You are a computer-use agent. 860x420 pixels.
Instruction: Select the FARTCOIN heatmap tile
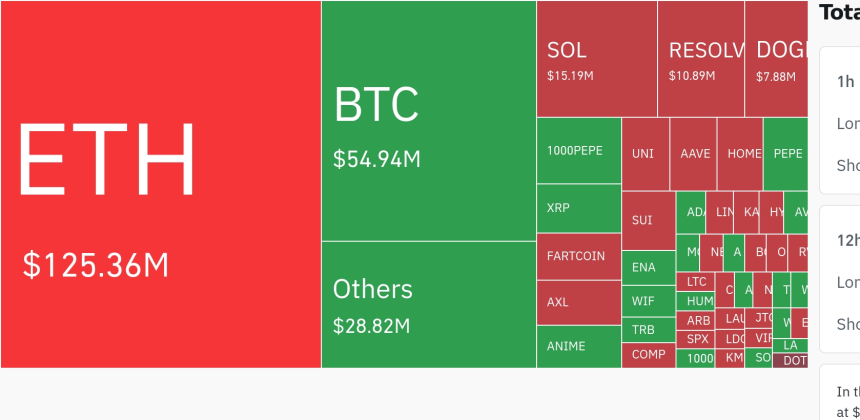point(579,257)
